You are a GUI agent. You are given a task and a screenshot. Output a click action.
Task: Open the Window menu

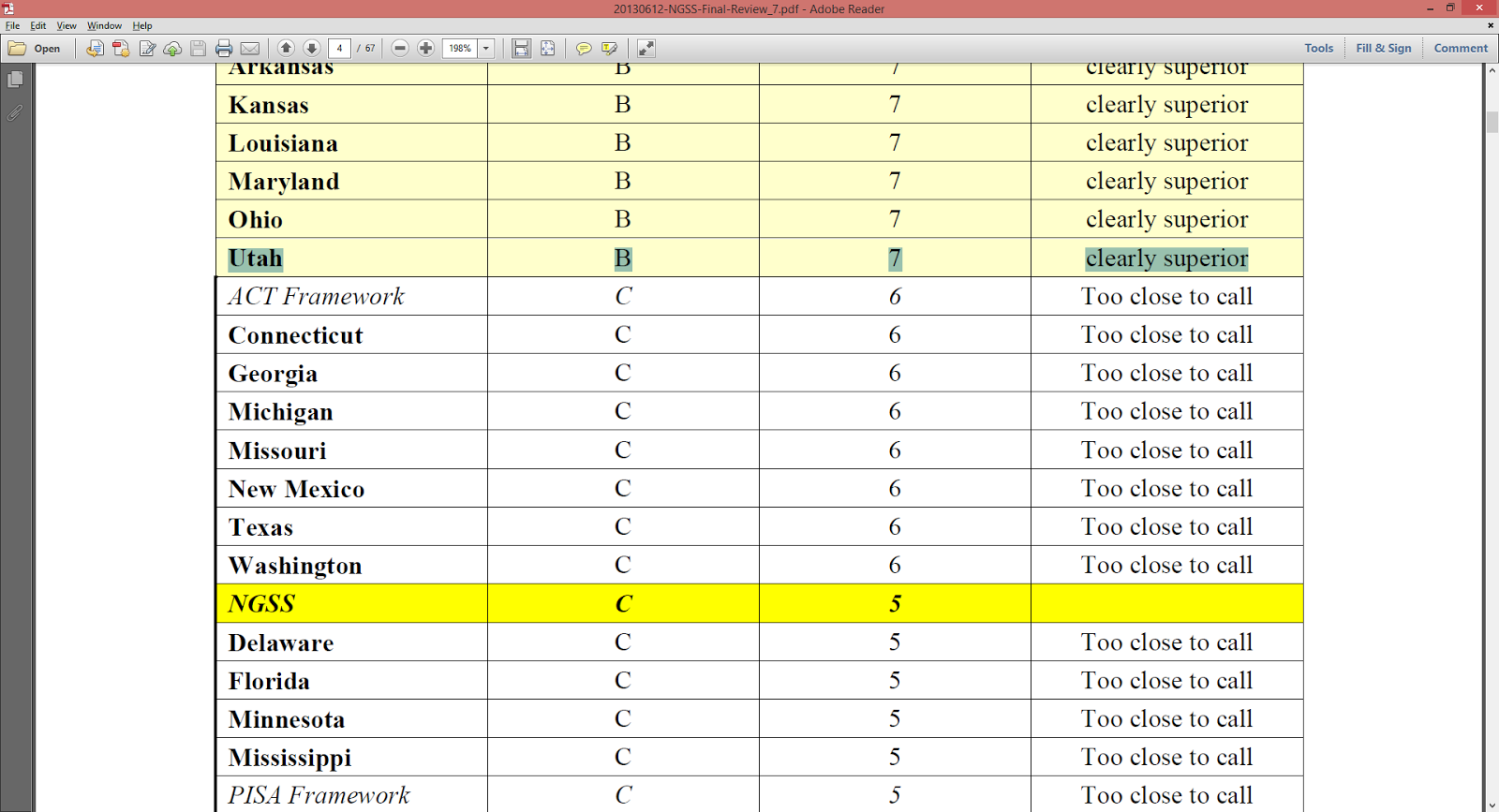(105, 26)
